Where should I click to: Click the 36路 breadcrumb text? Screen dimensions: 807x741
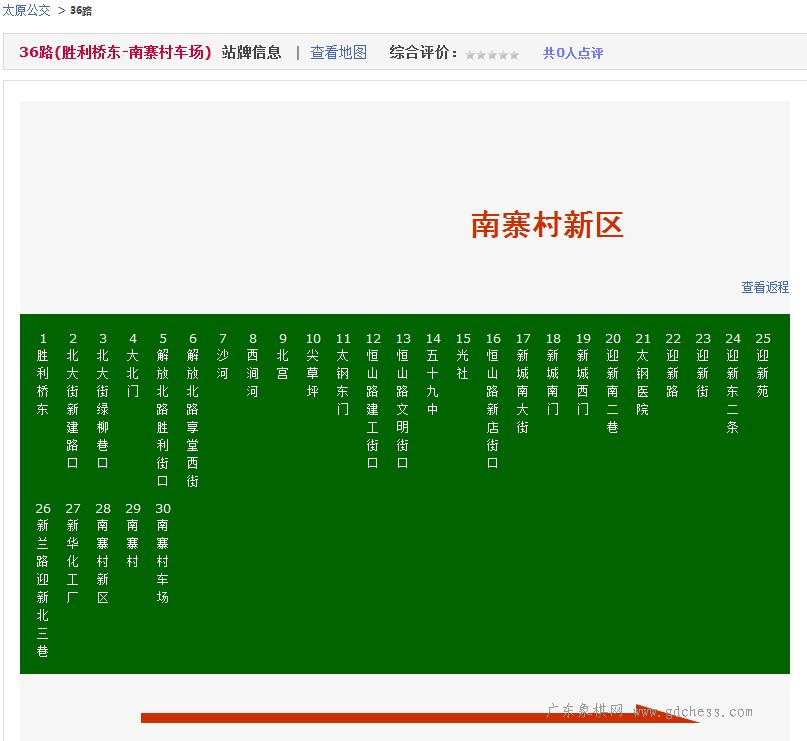pyautogui.click(x=81, y=11)
